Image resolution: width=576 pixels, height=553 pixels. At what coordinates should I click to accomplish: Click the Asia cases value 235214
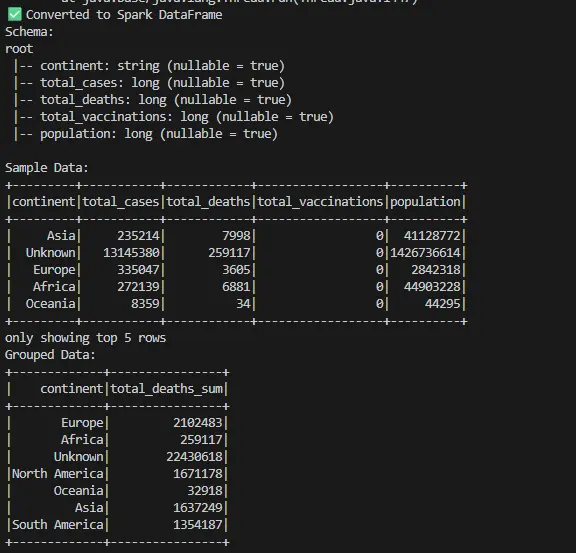coord(138,236)
